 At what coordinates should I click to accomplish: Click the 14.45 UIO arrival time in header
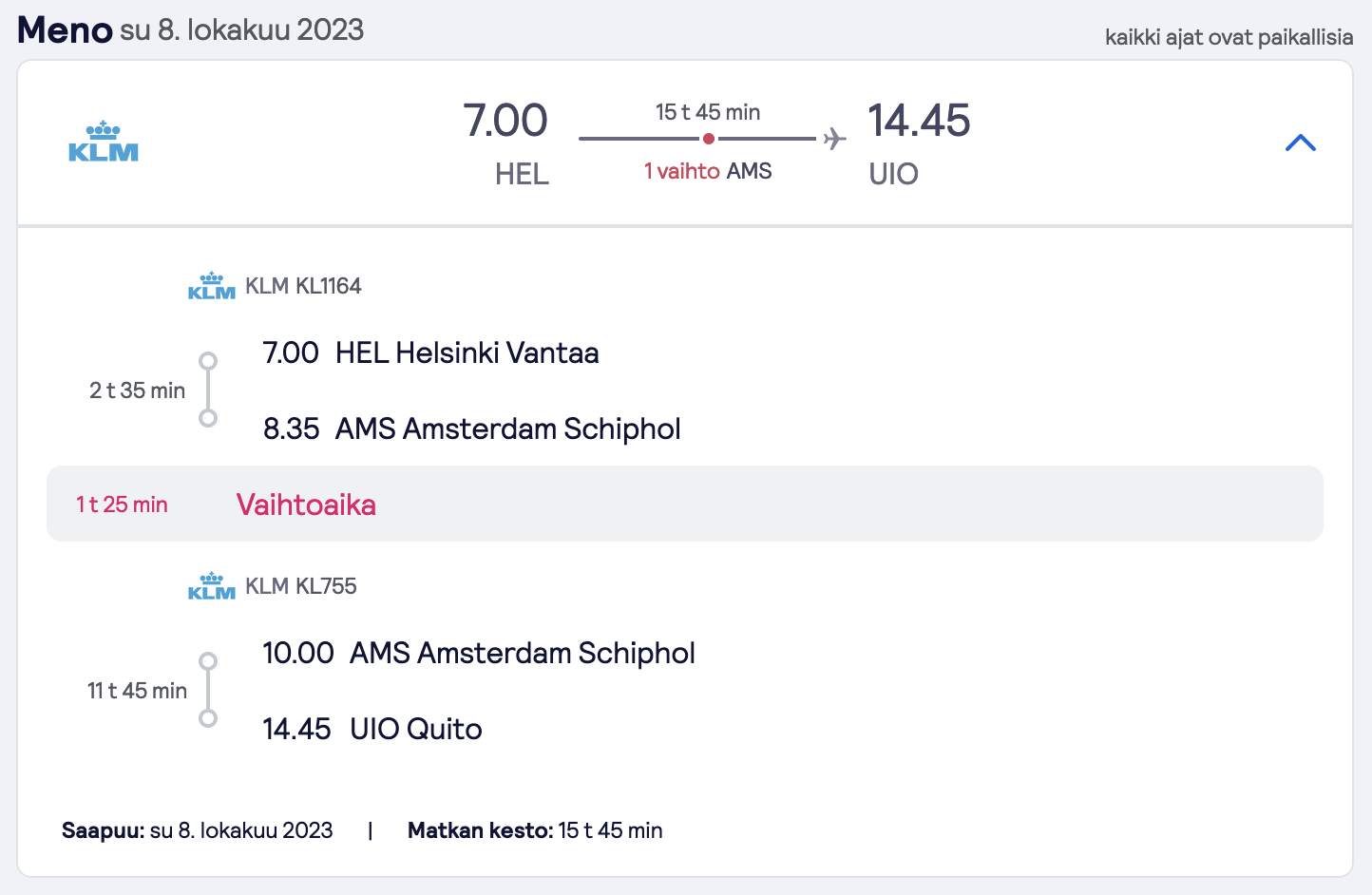(x=919, y=122)
